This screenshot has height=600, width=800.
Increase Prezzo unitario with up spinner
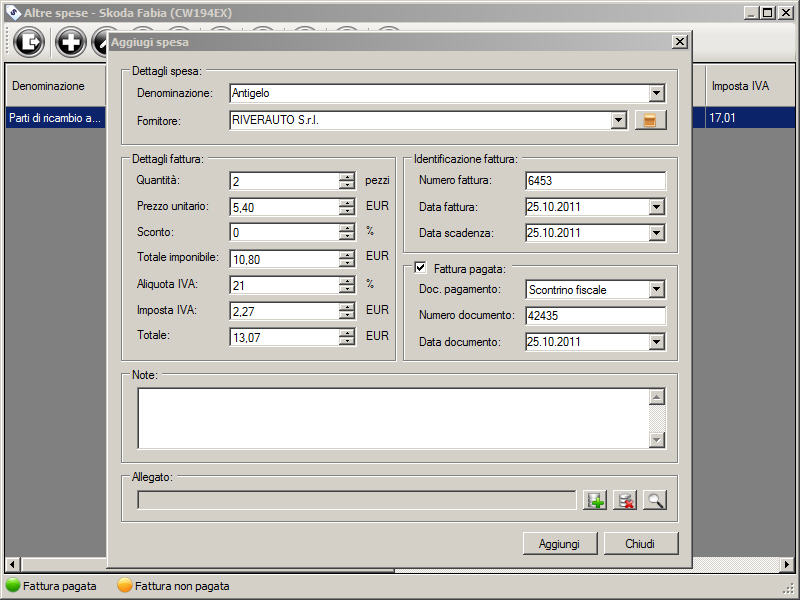tap(347, 203)
